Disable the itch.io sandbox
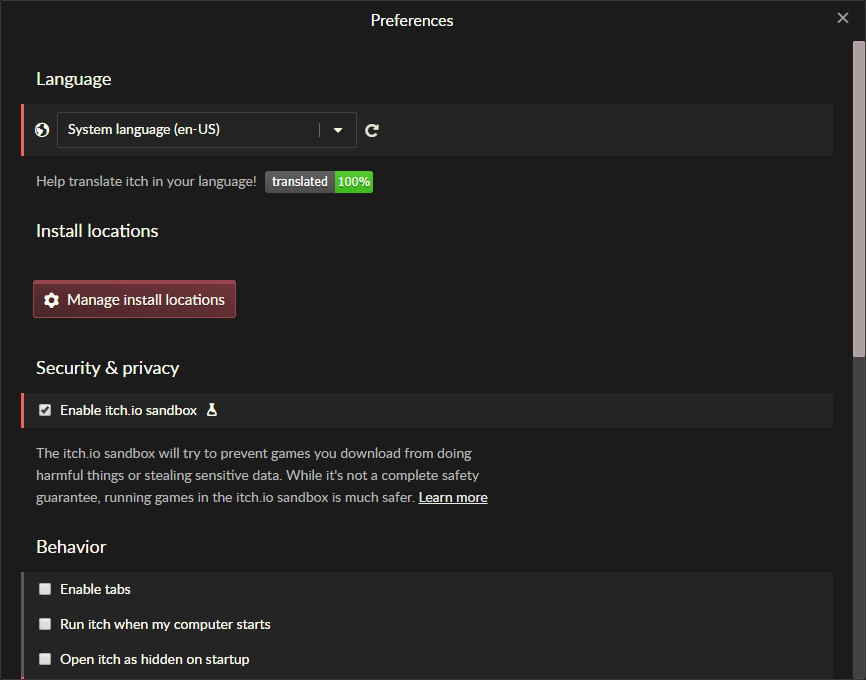 45,409
